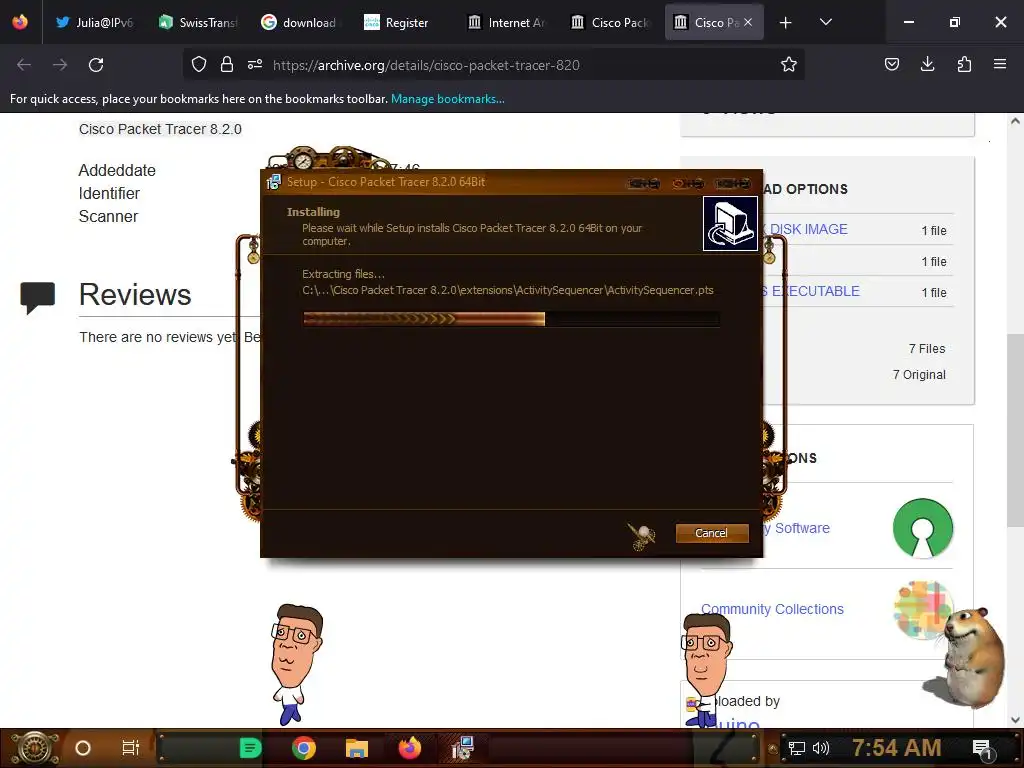
Task: Switch to Firefox on the taskbar
Action: point(410,748)
